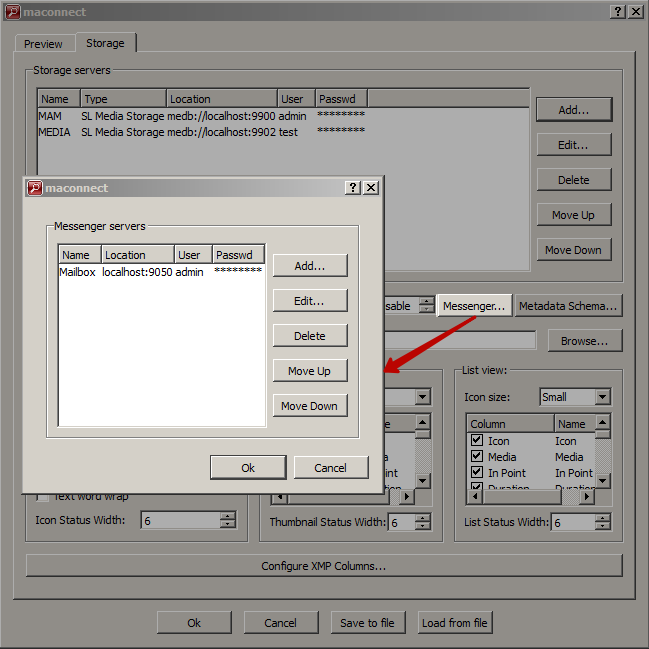Click Save to file
The height and width of the screenshot is (649, 649).
(x=368, y=623)
